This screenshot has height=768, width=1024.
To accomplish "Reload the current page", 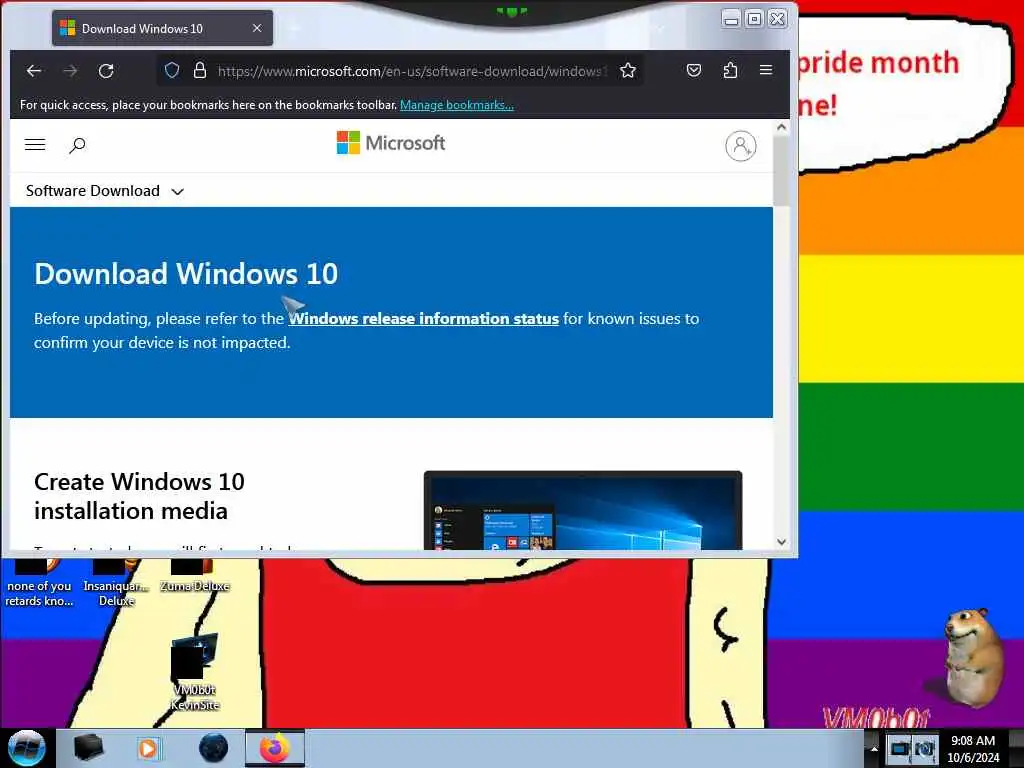I will coord(106,71).
